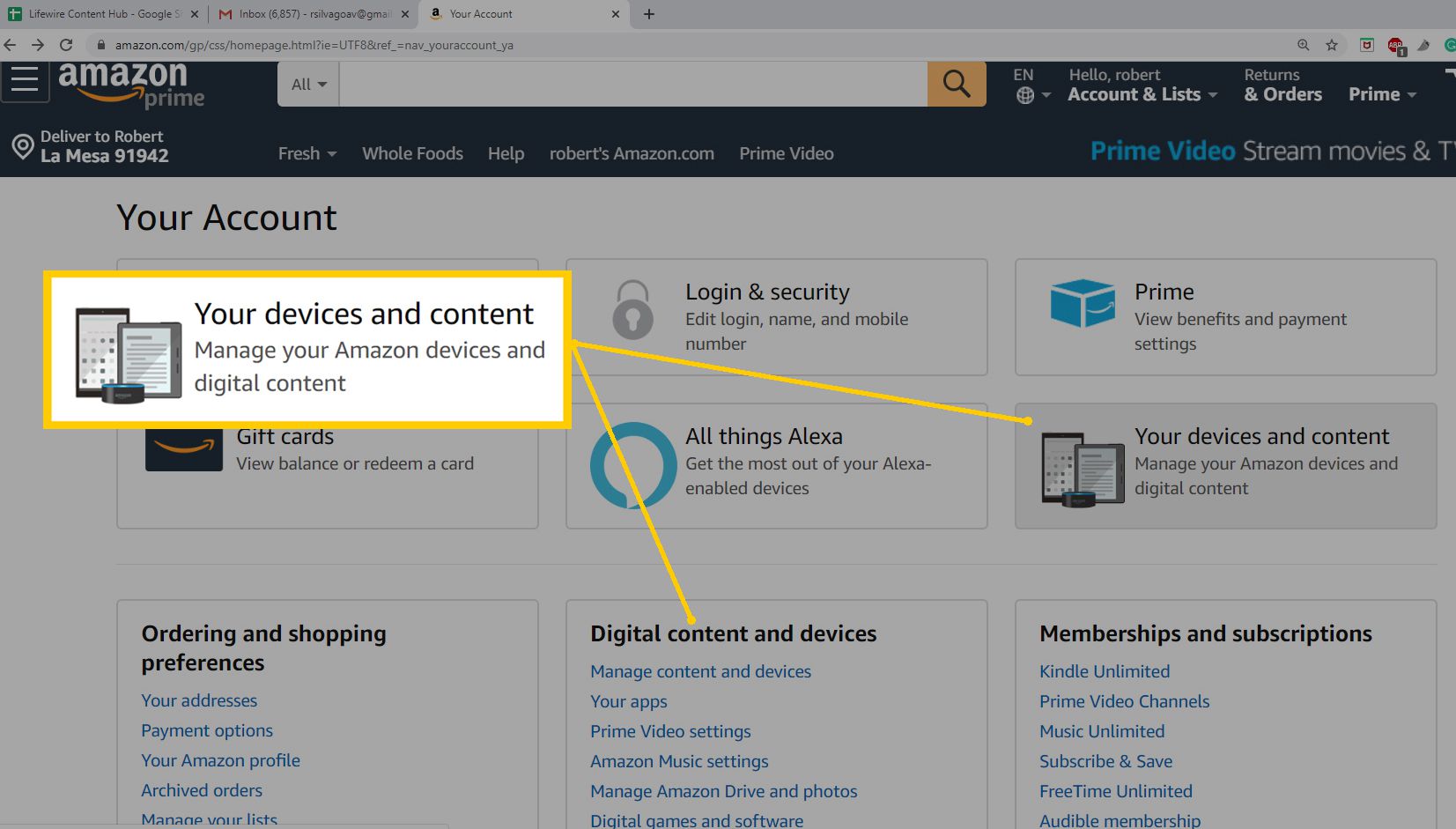Close the Gmail Inbox tab
This screenshot has height=829, width=1456.
[x=404, y=14]
